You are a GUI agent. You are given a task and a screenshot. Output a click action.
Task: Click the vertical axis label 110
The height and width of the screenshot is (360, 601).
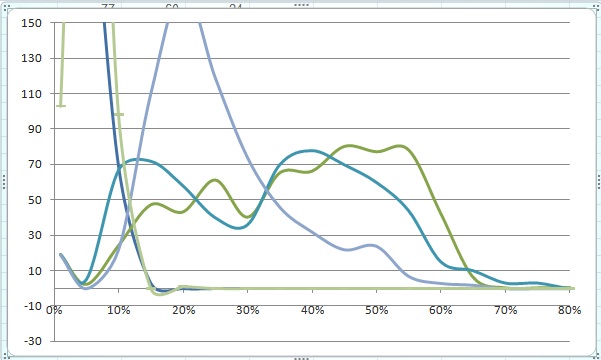click(31, 94)
